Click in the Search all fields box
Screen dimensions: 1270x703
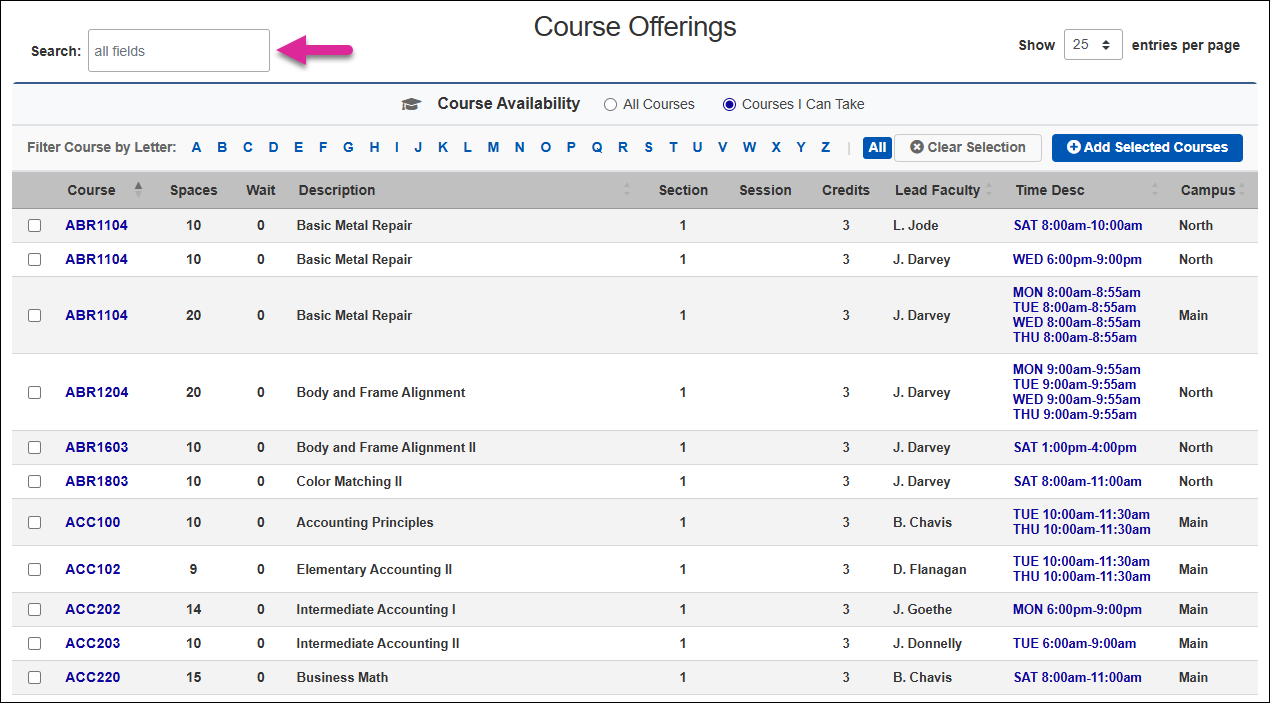pyautogui.click(x=179, y=51)
